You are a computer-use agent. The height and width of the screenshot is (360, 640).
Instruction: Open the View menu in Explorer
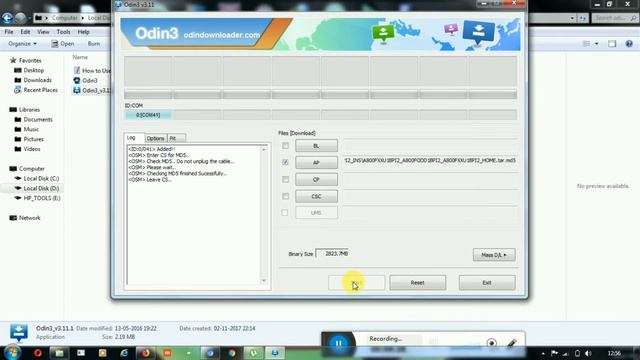click(43, 32)
